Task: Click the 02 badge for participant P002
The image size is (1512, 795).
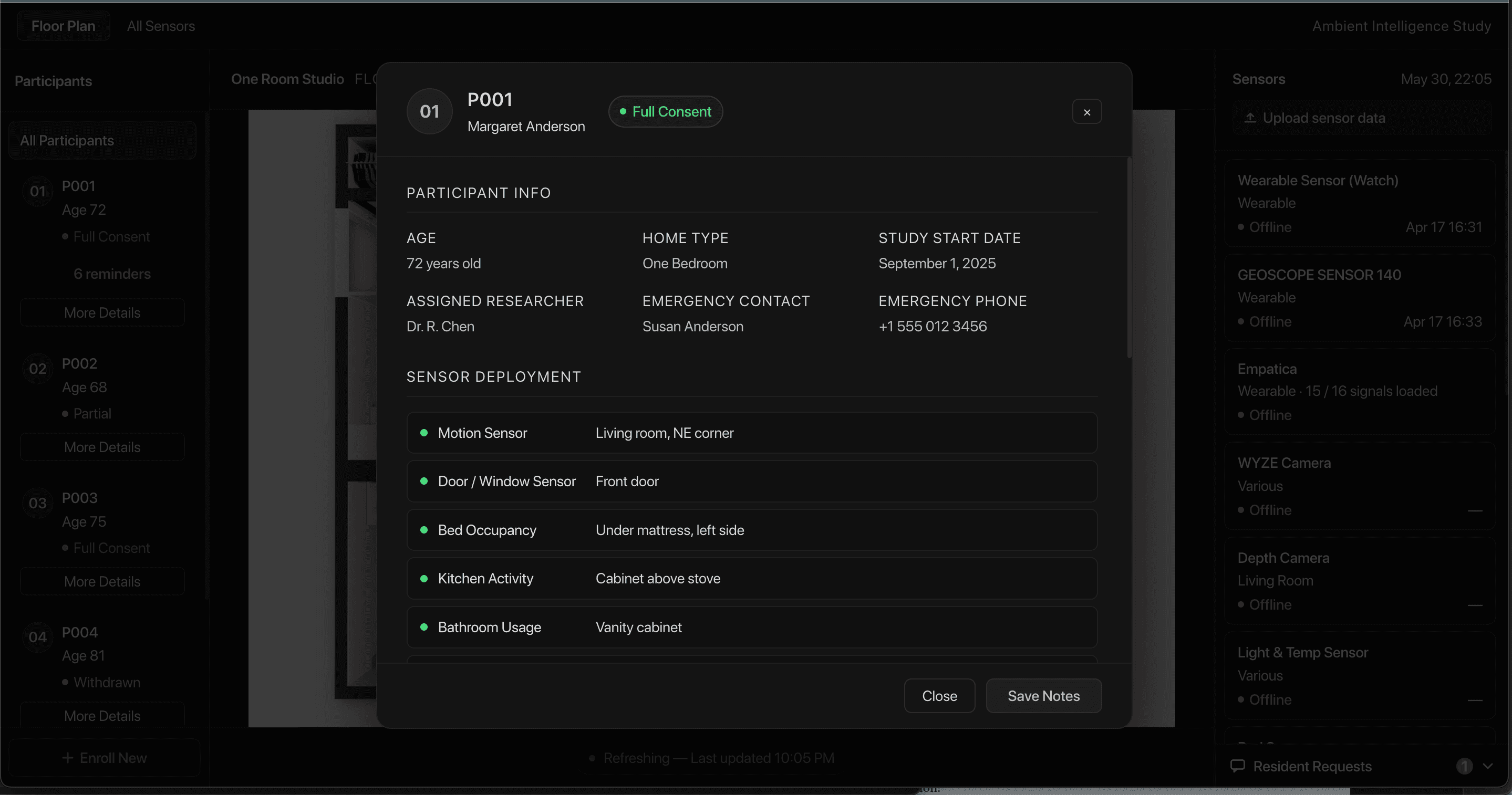Action: point(38,369)
